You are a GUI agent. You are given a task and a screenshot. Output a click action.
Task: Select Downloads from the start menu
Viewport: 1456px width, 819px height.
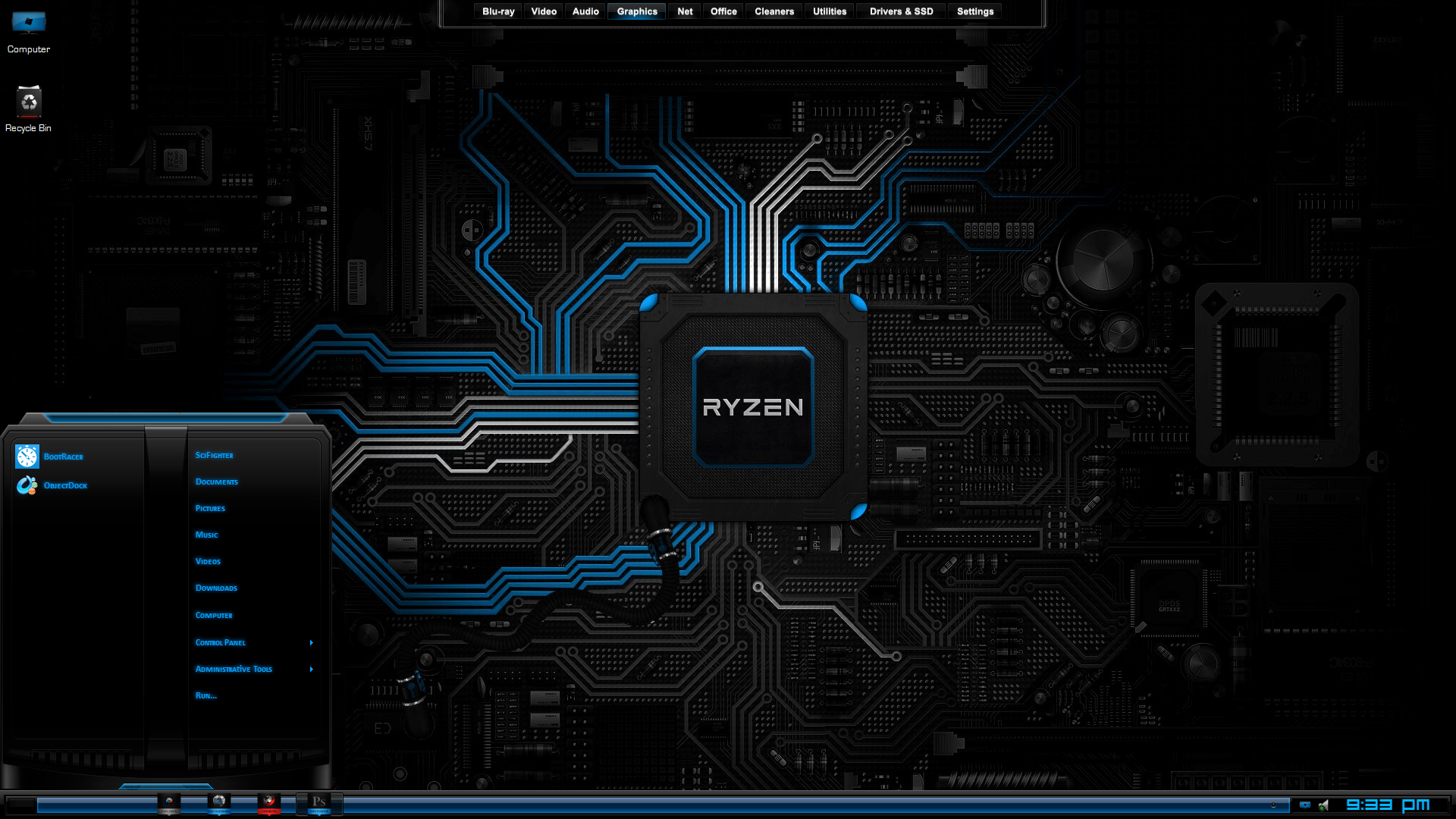coord(215,588)
